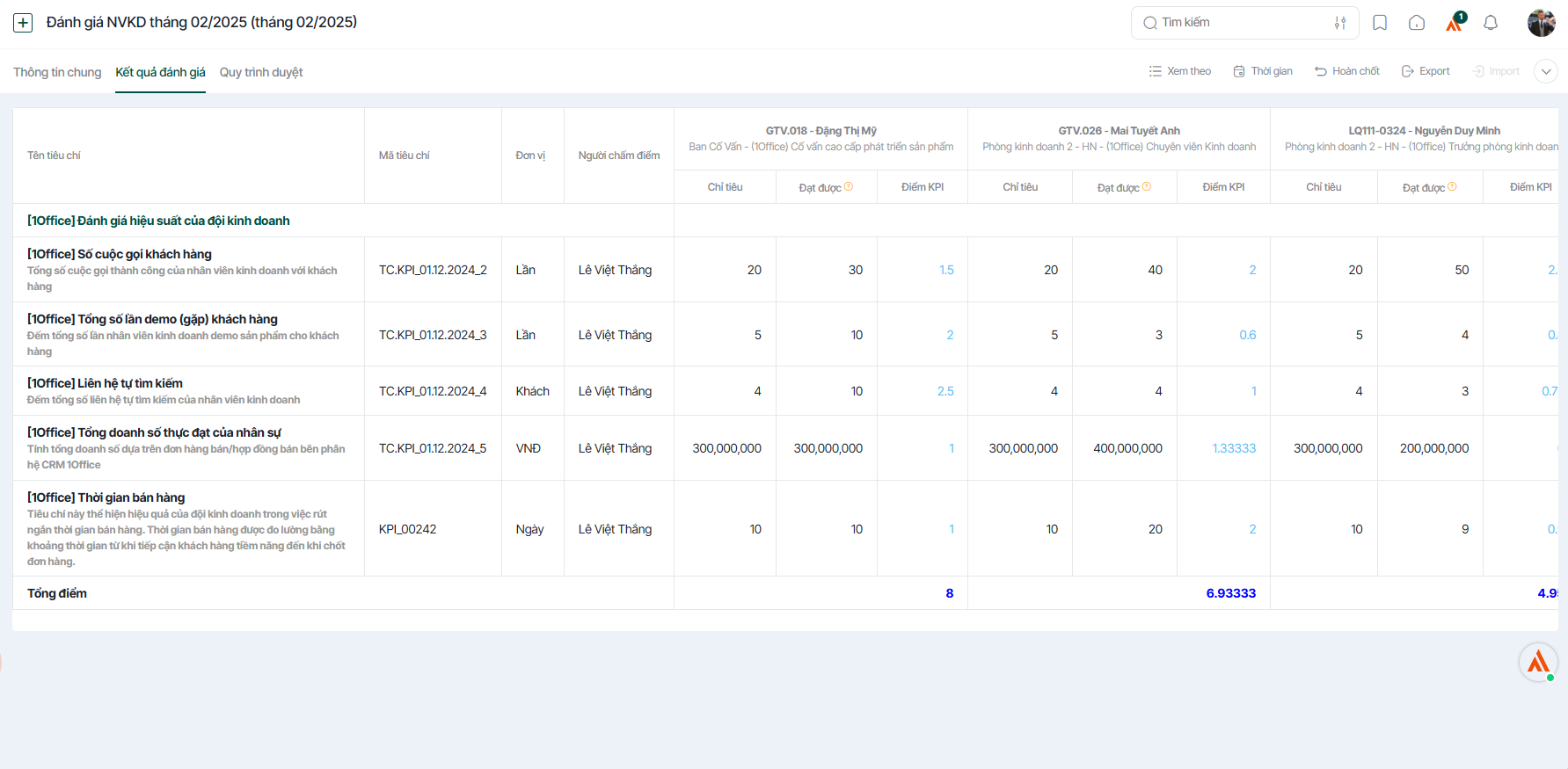Select criterion Tổng doanh số thực đạt của nhân sự
Viewport: 1568px width, 769px height.
point(154,432)
